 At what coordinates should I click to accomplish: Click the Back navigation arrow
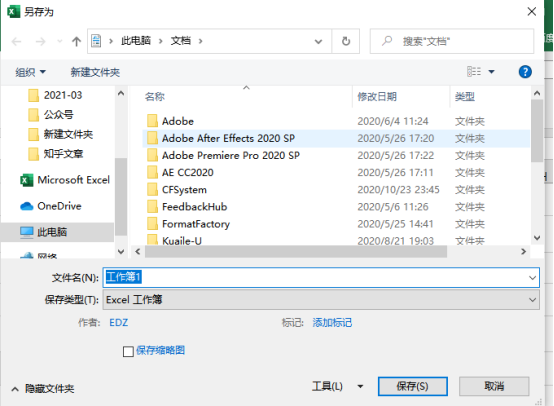click(x=16, y=42)
